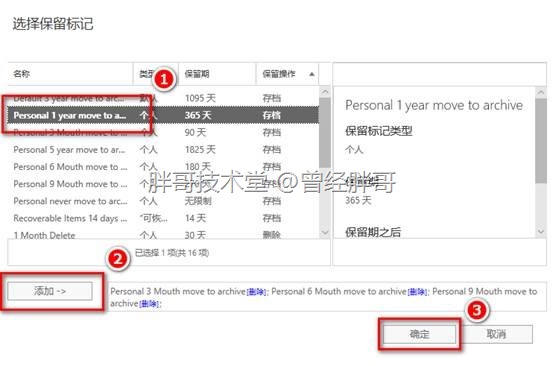
Task: Cancel the dialog with the 取消 button
Action: click(496, 334)
